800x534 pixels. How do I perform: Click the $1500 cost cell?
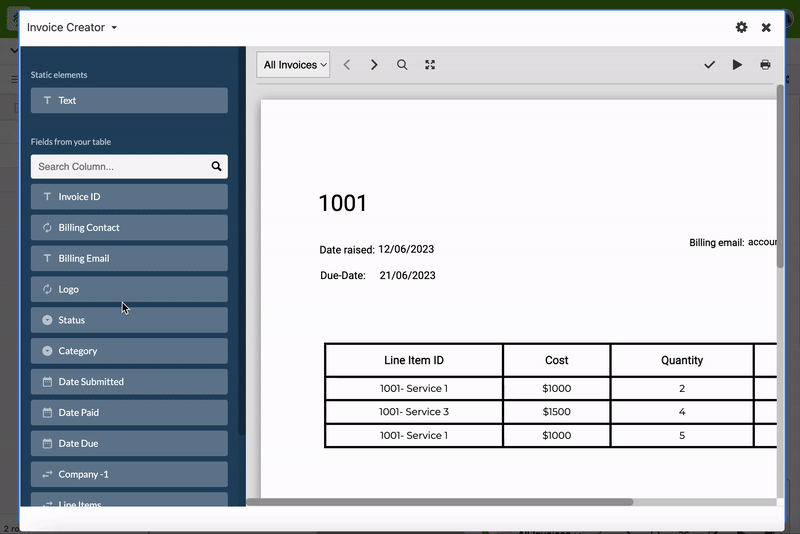557,412
